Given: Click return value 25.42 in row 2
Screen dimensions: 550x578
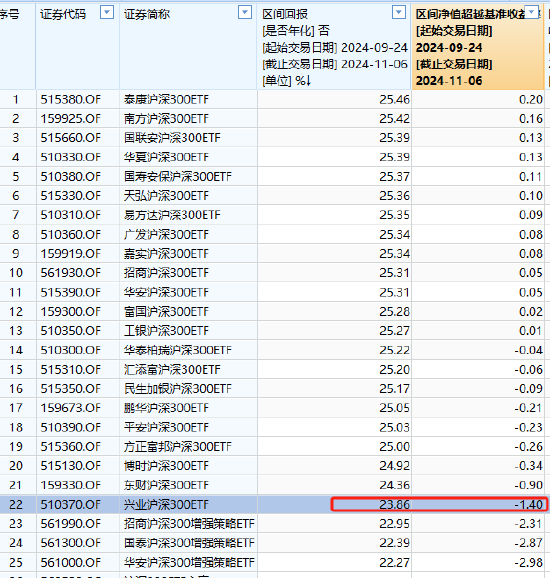Looking at the screenshot, I should pos(394,119).
